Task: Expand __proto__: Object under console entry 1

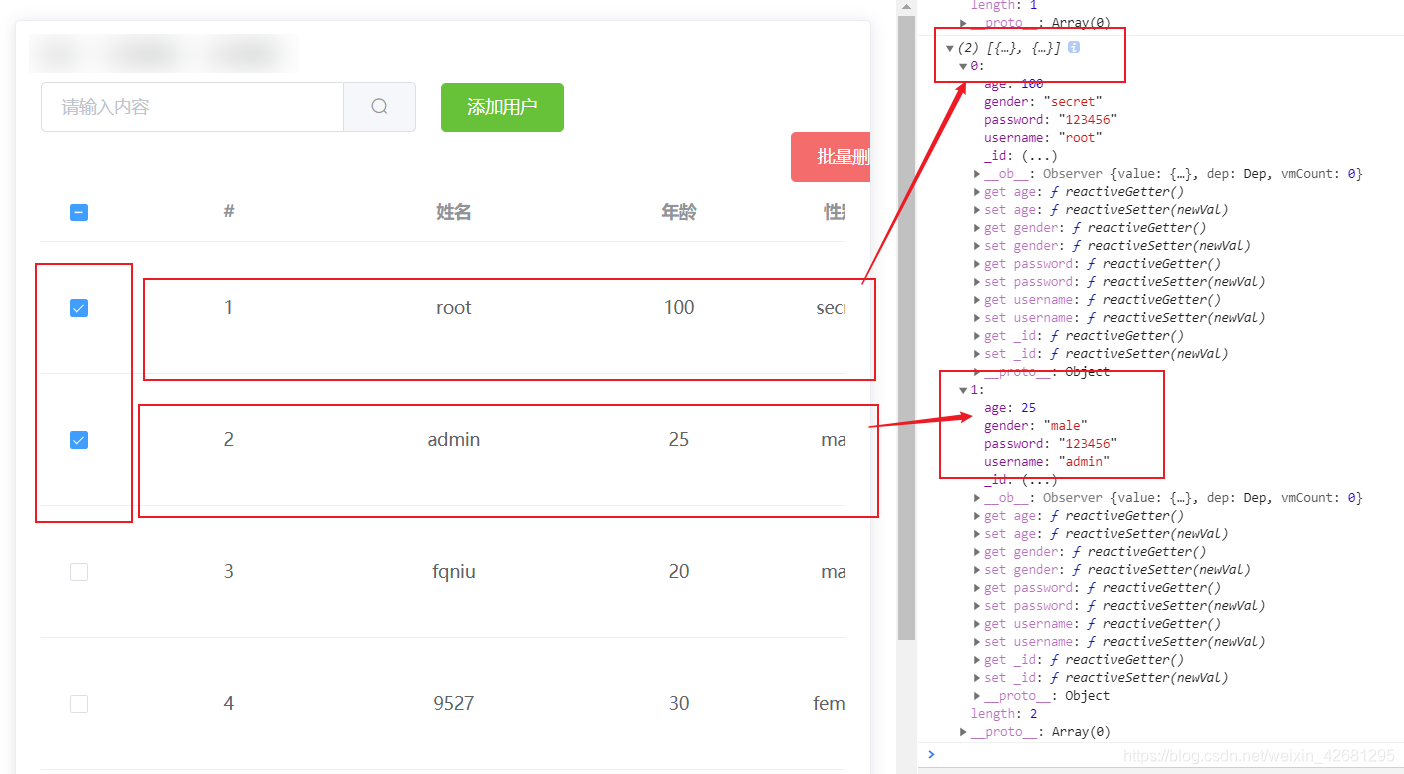Action: pyautogui.click(x=977, y=696)
